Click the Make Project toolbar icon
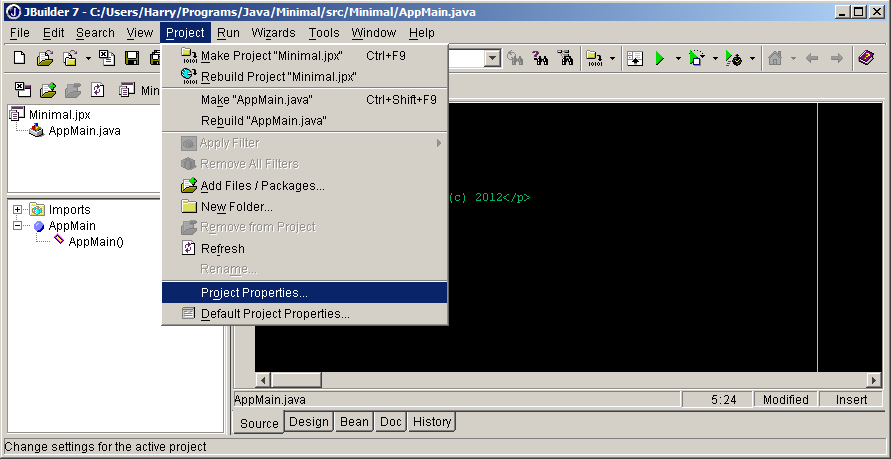 click(594, 58)
